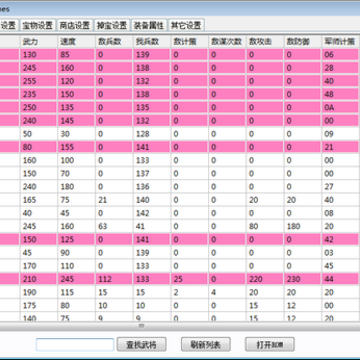Click the 打开ROM button

(x=270, y=344)
